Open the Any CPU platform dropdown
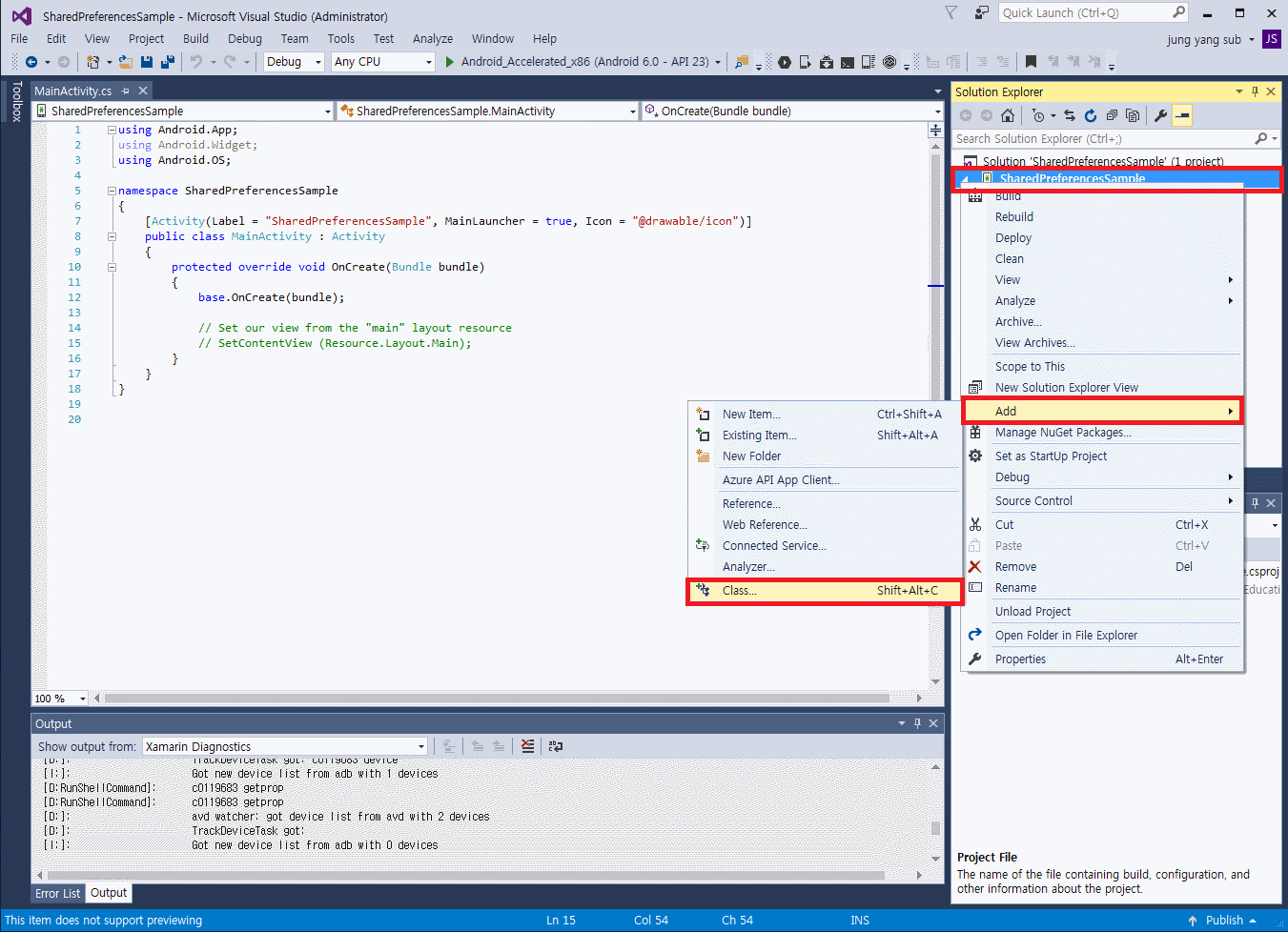This screenshot has height=932, width=1288. click(x=383, y=62)
